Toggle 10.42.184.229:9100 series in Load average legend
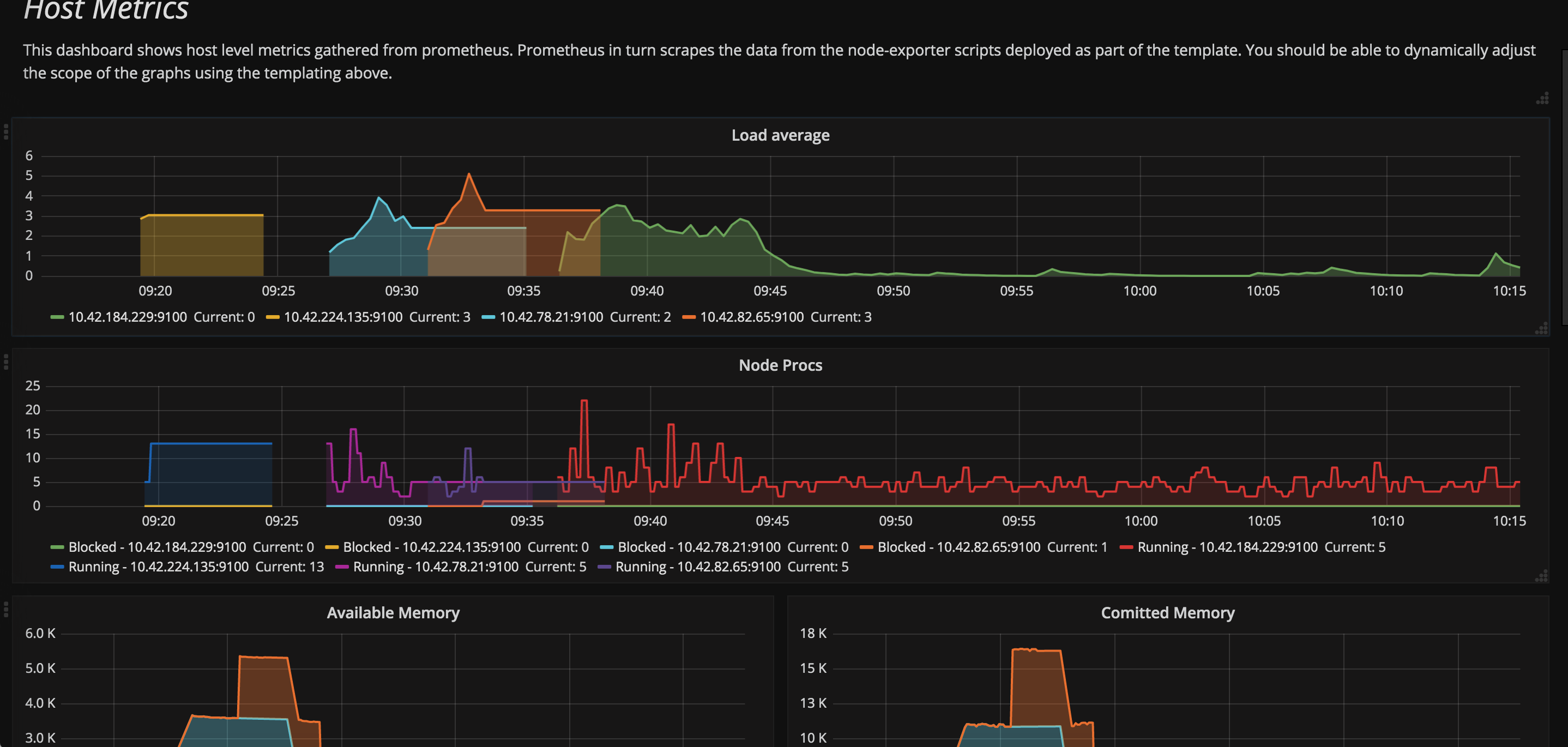The width and height of the screenshot is (1568, 747). 127,317
